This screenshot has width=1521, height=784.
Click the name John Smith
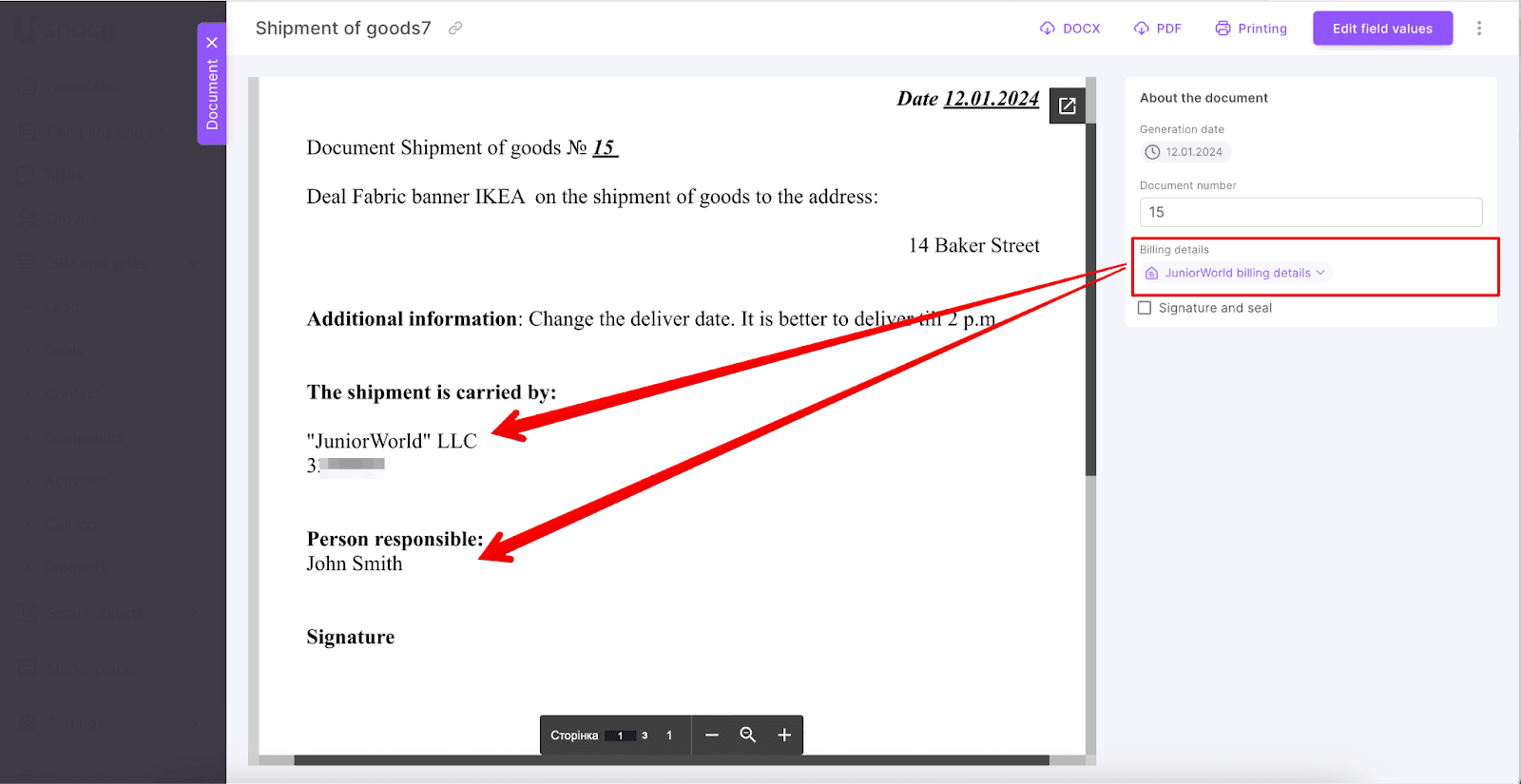pos(355,564)
